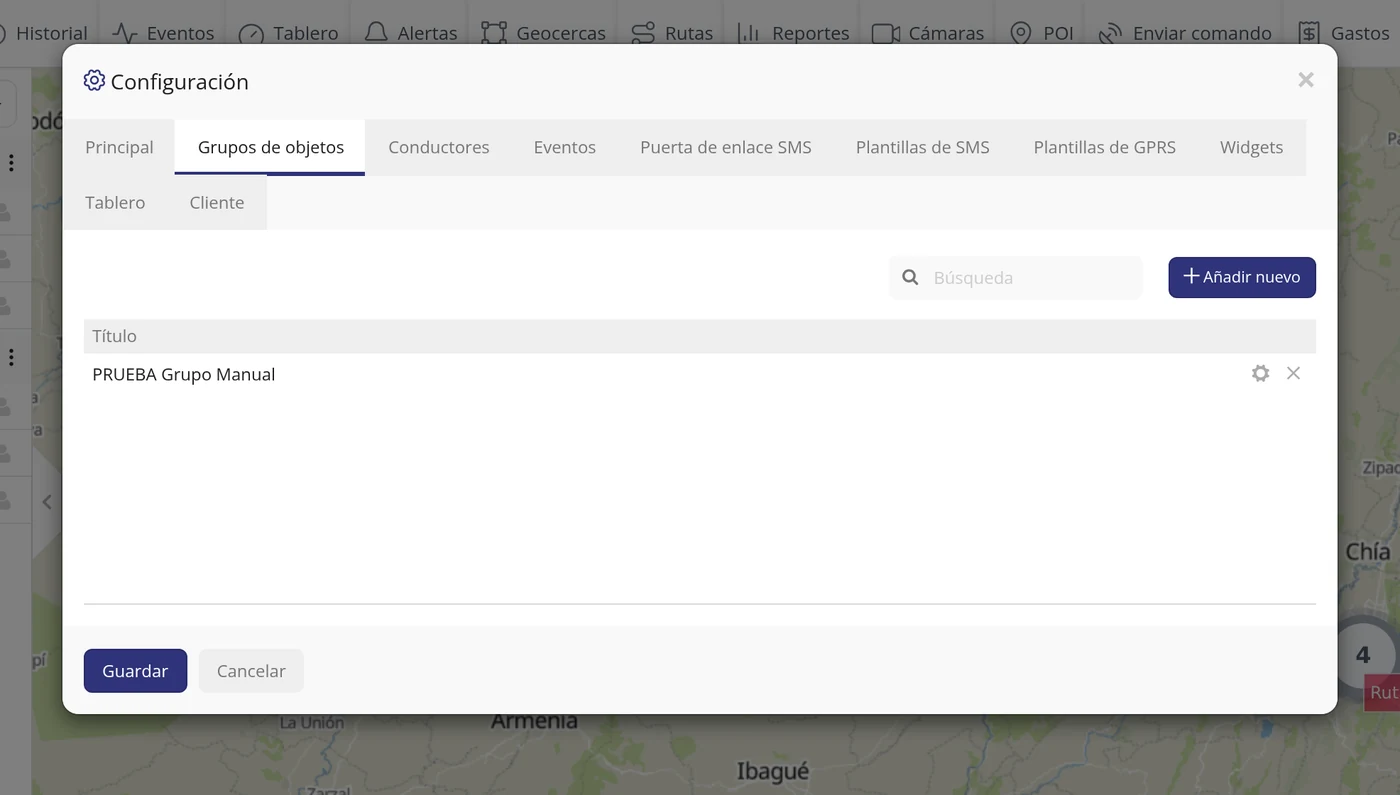
Task: Switch to the Conductores tab
Action: click(x=439, y=147)
